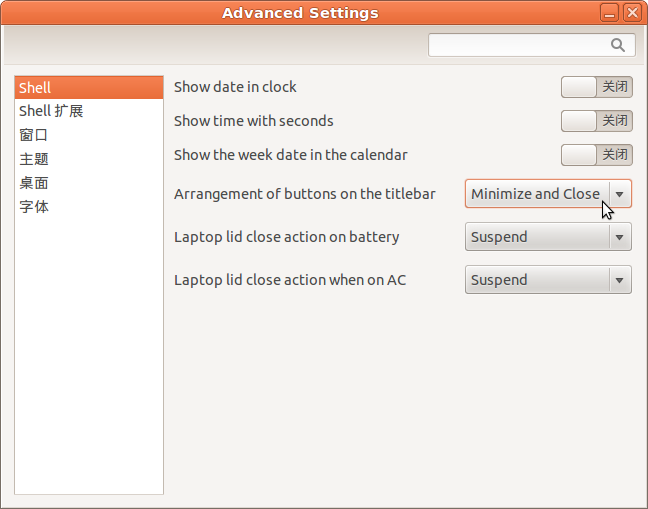
Task: Turn on week date in calendar switch
Action: [596, 155]
